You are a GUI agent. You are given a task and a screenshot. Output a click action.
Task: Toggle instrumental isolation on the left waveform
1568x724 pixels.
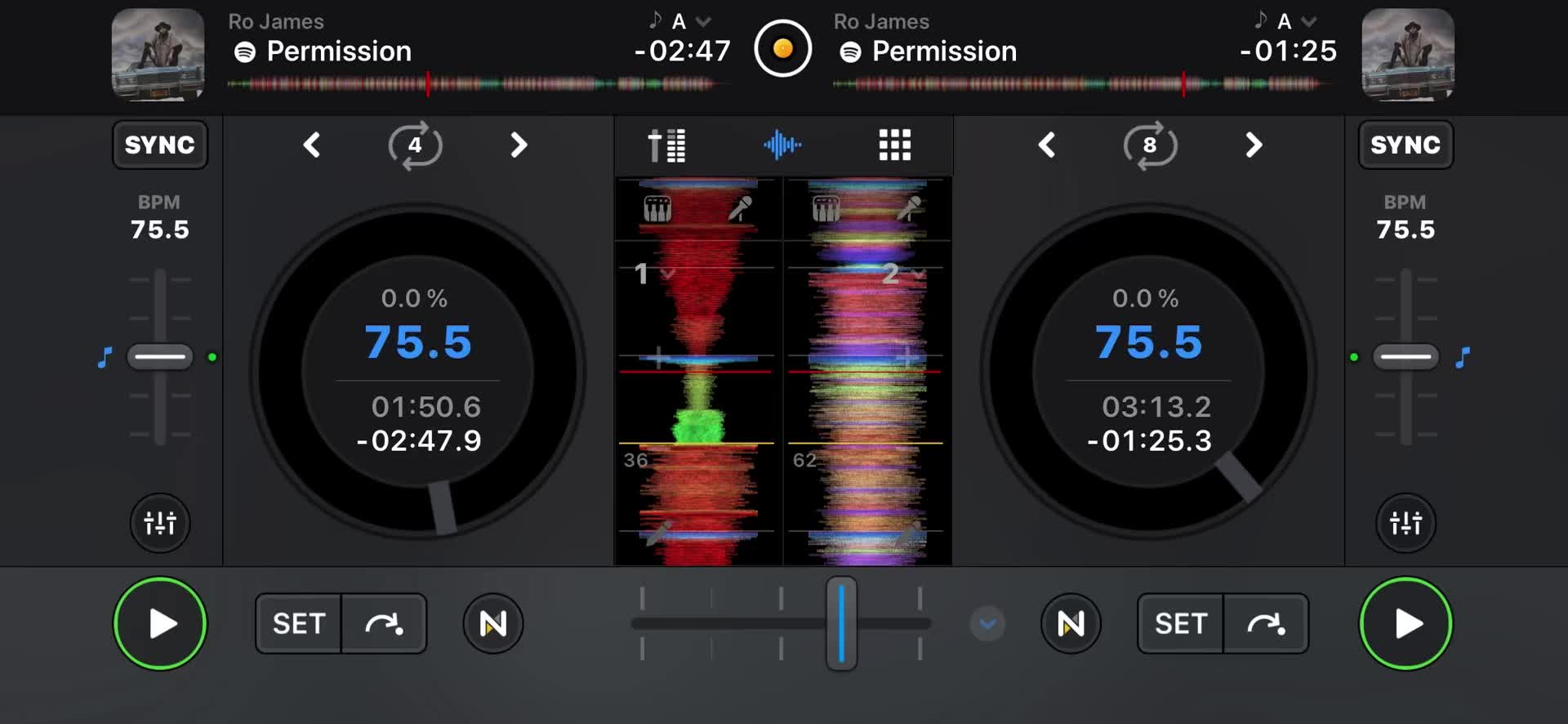tap(657, 209)
